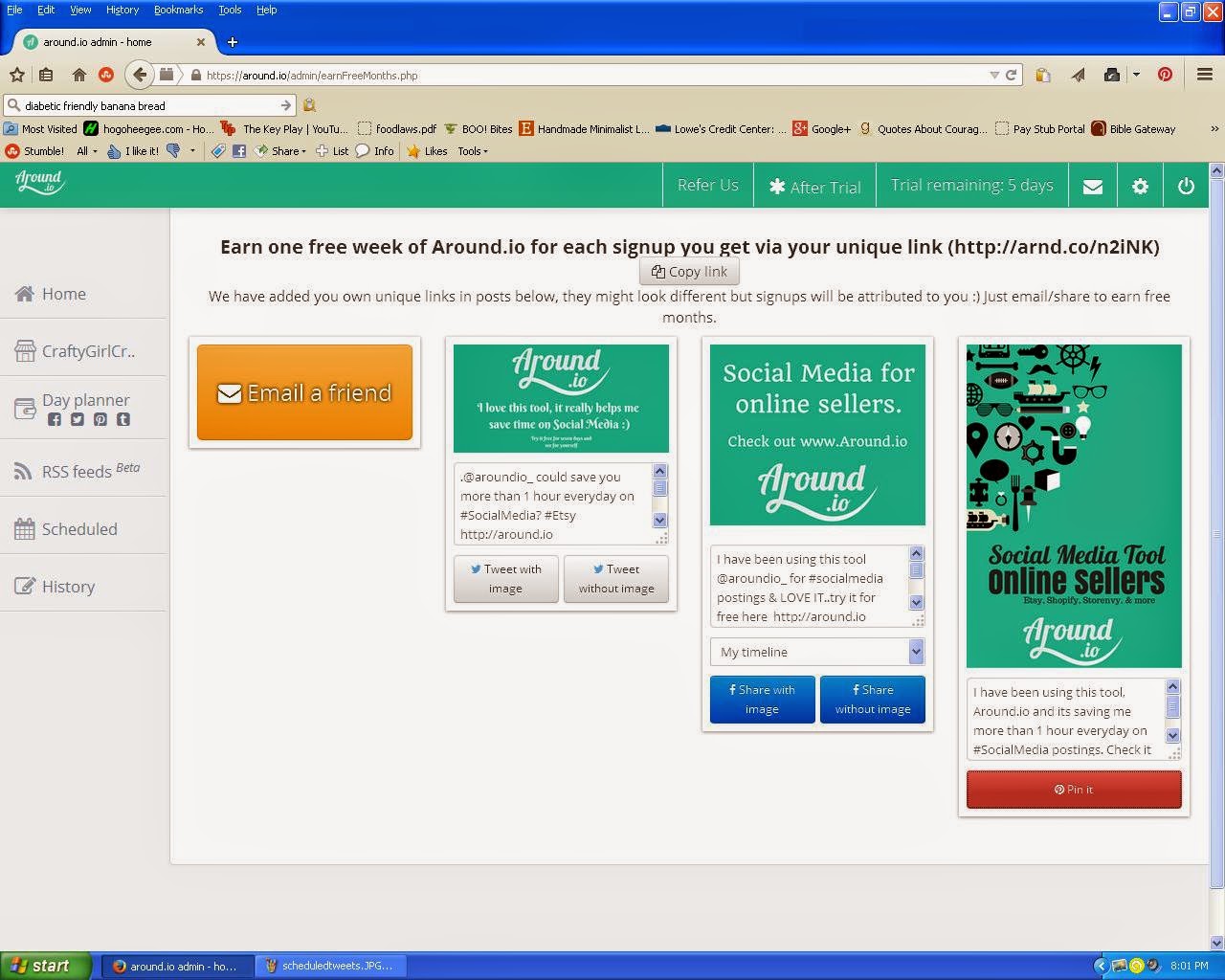Click the Windows start button

pos(46,966)
